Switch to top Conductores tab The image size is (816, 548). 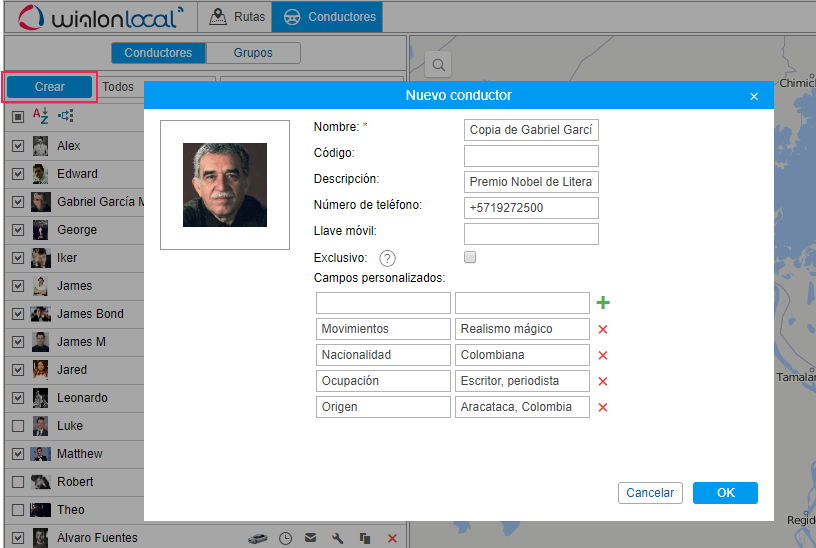coord(327,17)
